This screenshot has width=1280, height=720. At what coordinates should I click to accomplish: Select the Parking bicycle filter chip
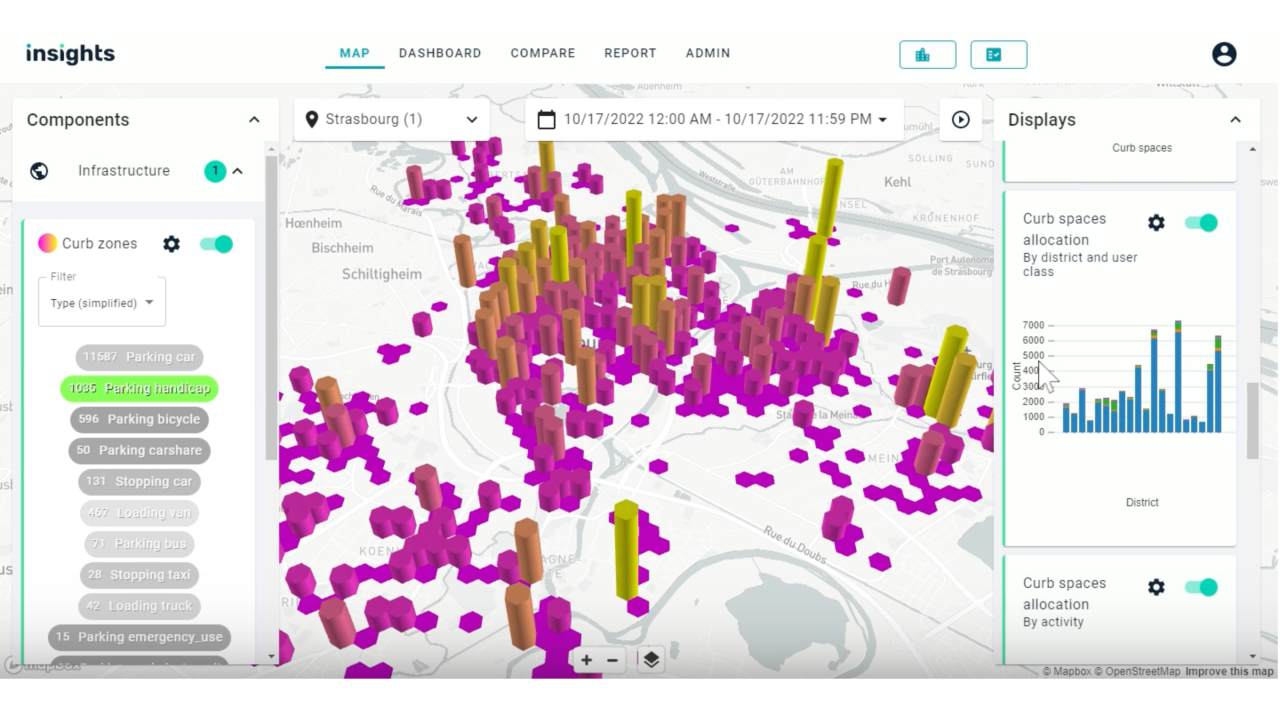tap(140, 419)
